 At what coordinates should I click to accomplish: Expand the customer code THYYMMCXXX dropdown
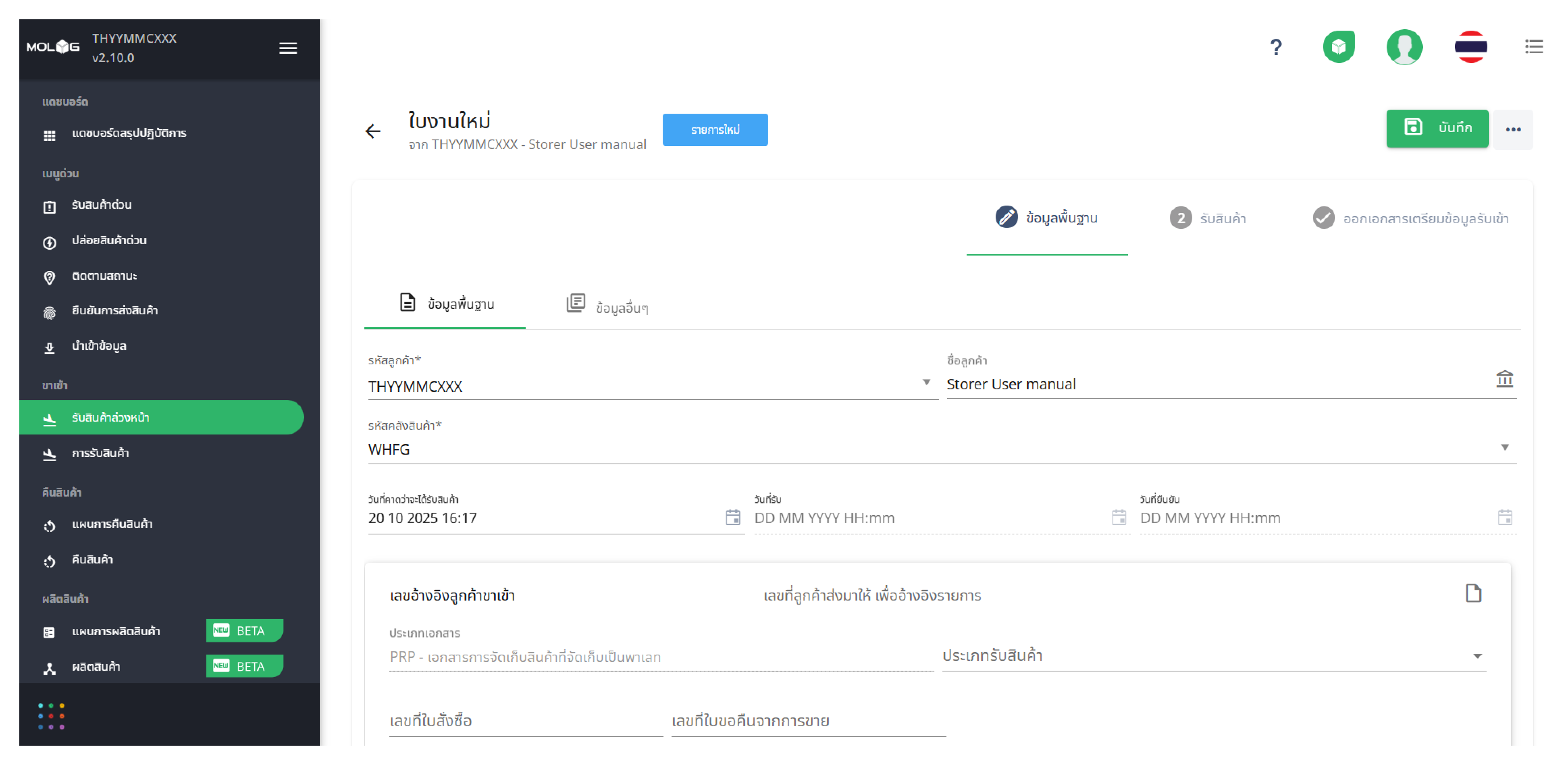(x=926, y=382)
